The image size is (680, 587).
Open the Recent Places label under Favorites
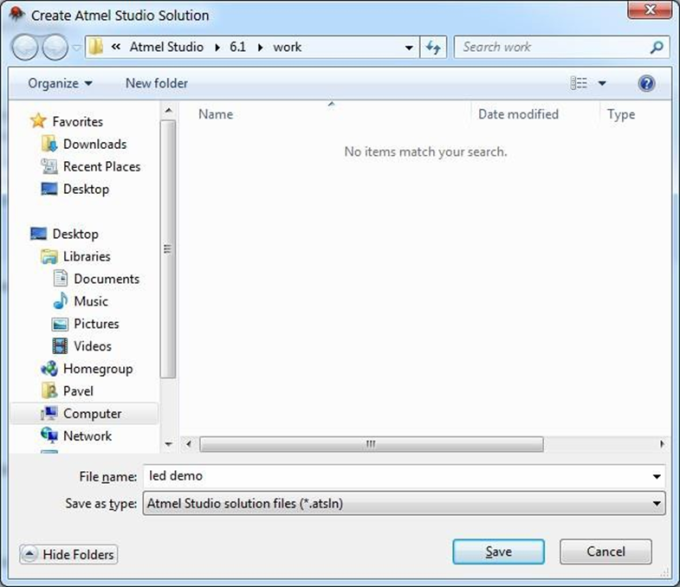102,166
